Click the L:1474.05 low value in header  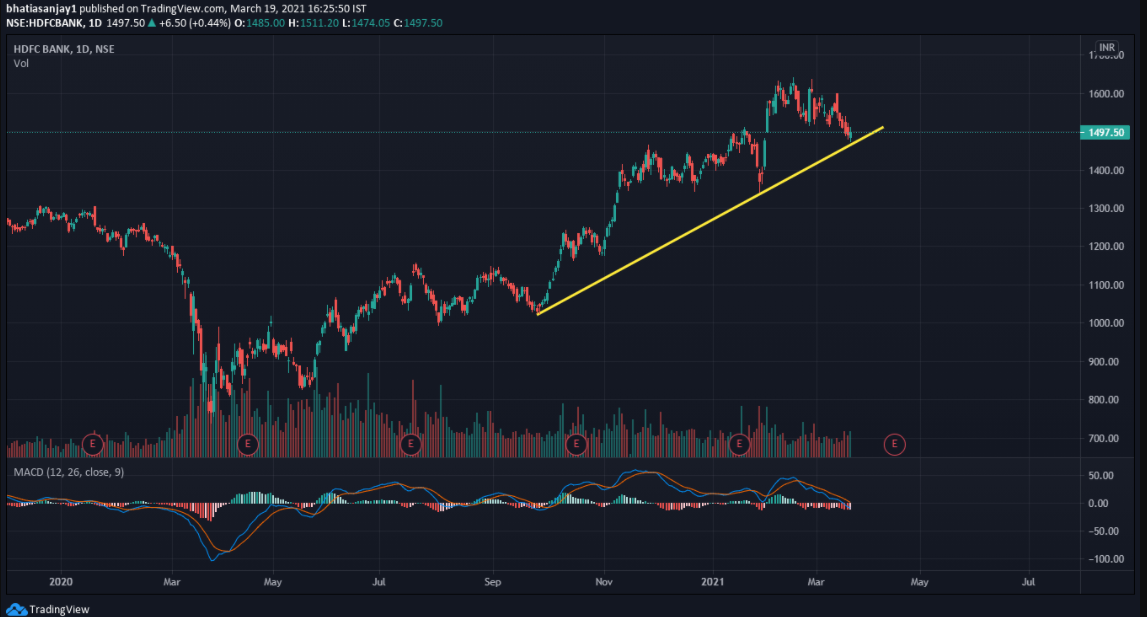[x=366, y=23]
